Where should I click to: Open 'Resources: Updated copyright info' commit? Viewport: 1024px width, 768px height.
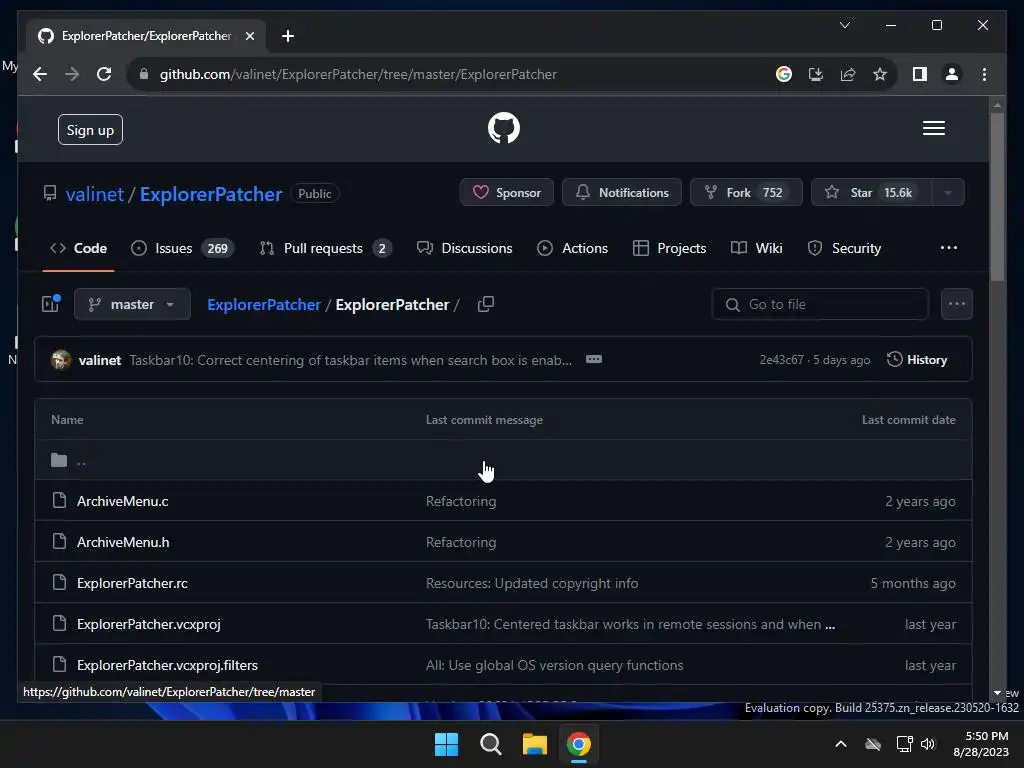click(x=532, y=583)
